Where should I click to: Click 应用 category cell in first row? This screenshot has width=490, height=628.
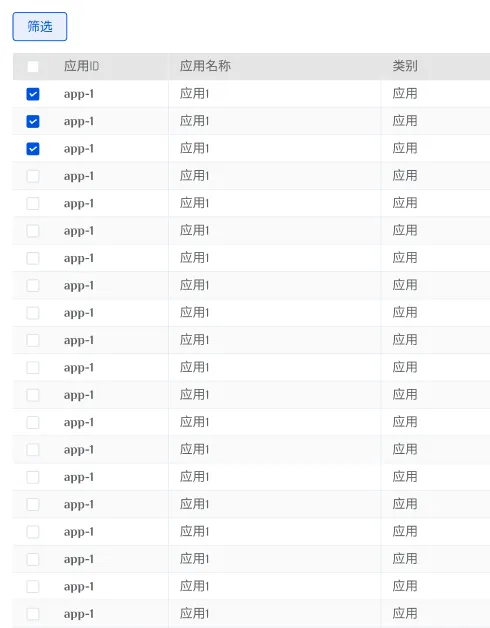pos(405,94)
